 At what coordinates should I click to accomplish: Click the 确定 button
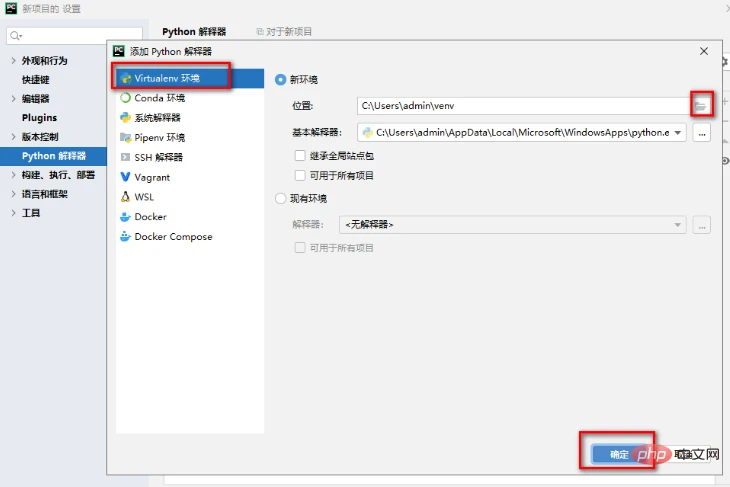[x=618, y=454]
